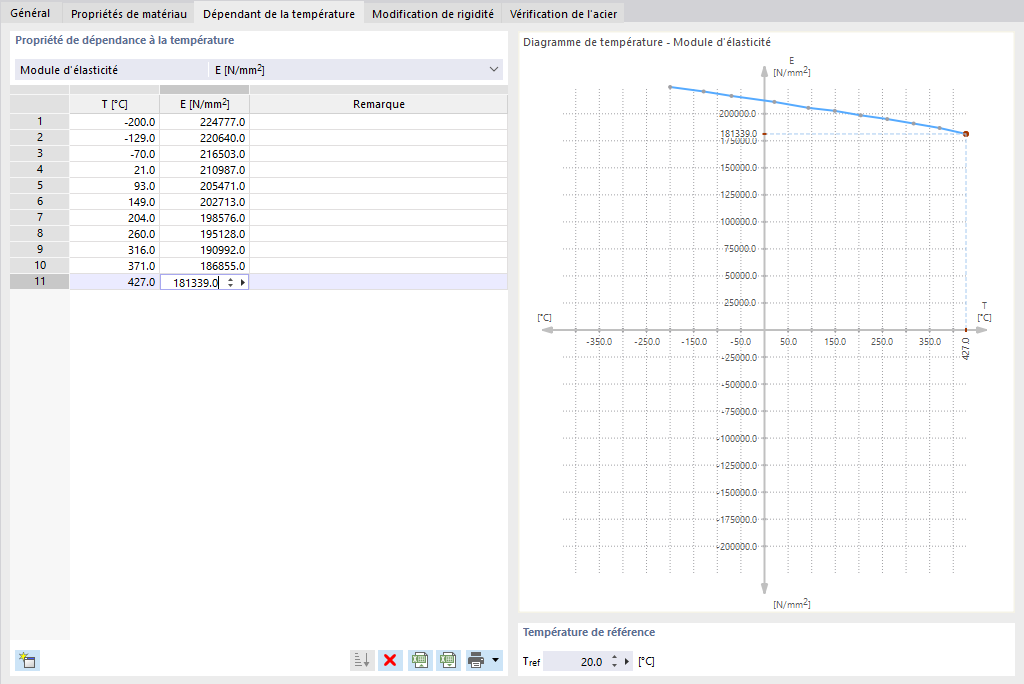Open the Propriétés de matériau tab

click(129, 13)
